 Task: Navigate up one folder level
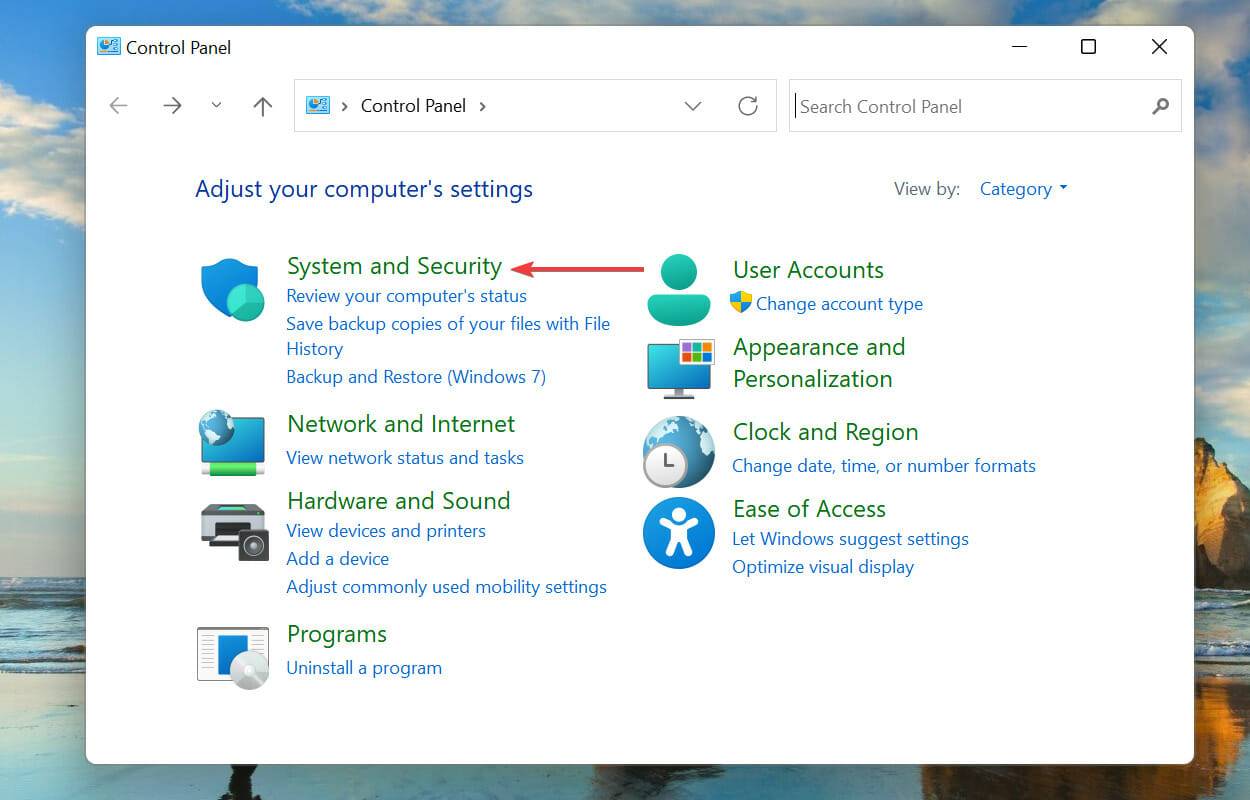click(x=262, y=105)
